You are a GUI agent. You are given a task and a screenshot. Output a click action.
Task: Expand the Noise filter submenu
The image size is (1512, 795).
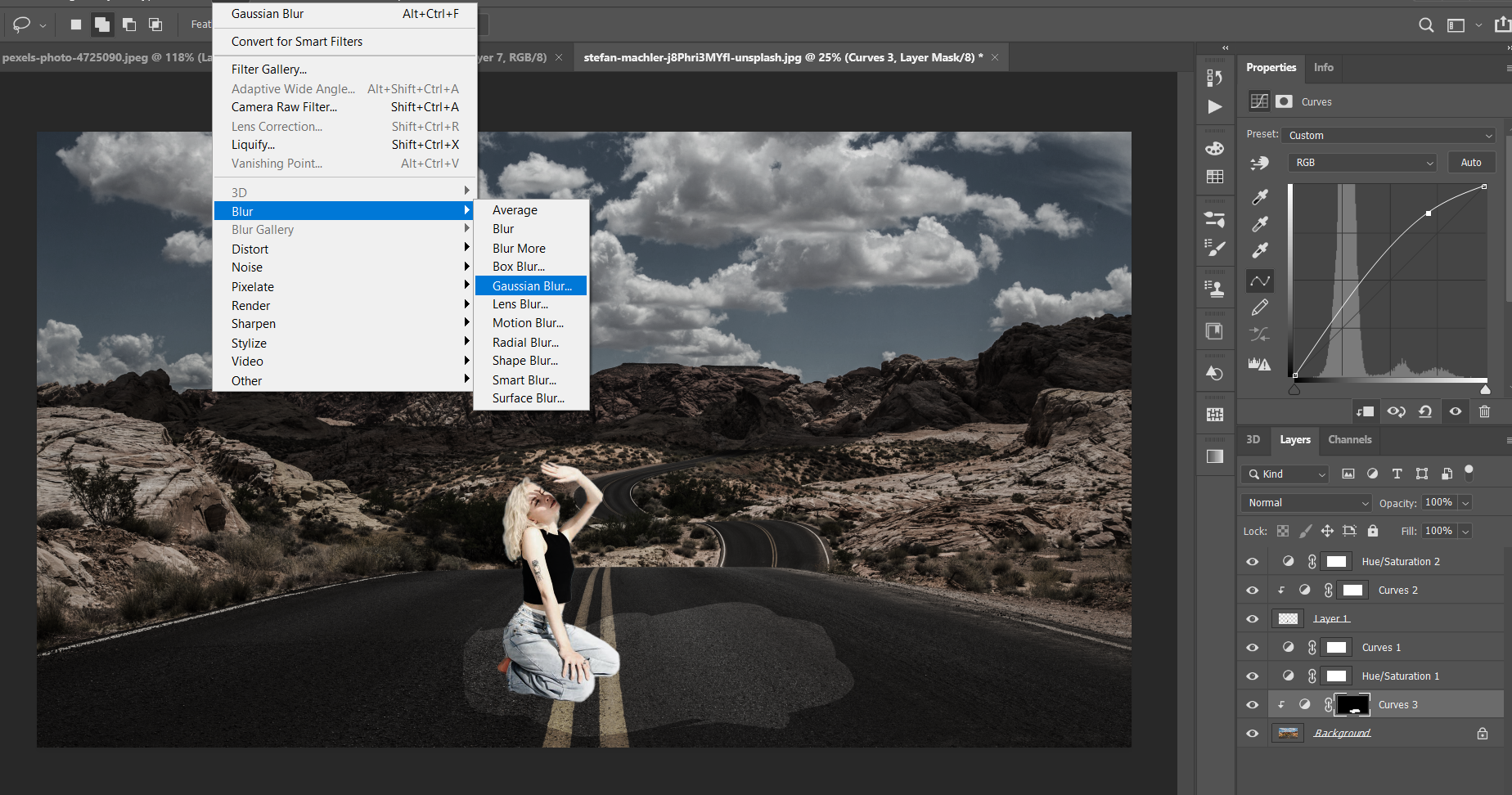(344, 267)
